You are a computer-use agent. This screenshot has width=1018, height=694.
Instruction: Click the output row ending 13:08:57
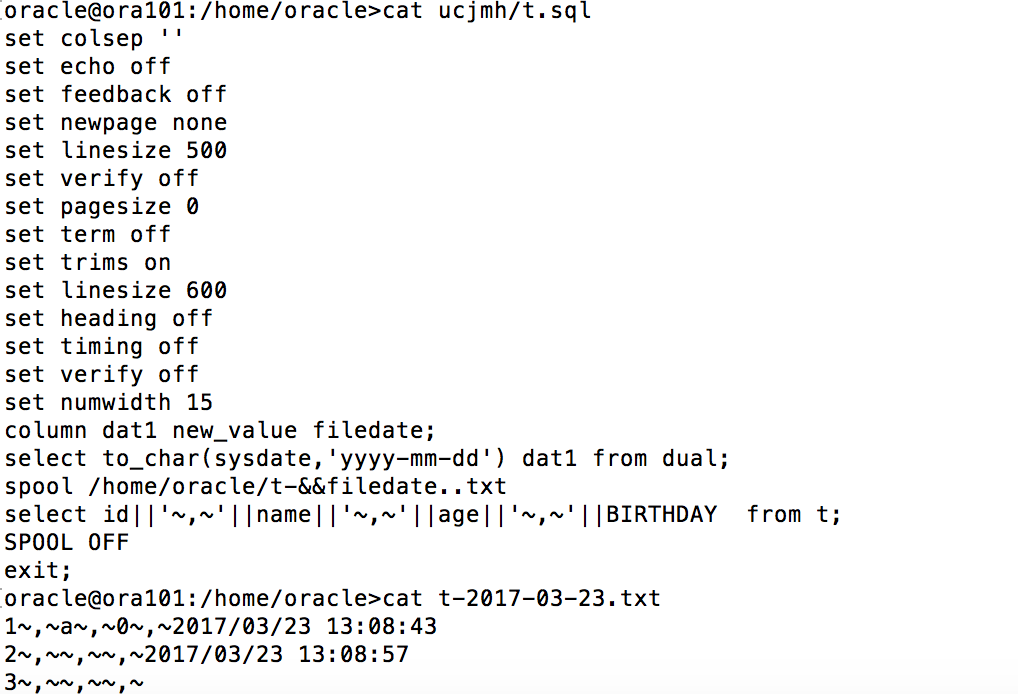206,654
